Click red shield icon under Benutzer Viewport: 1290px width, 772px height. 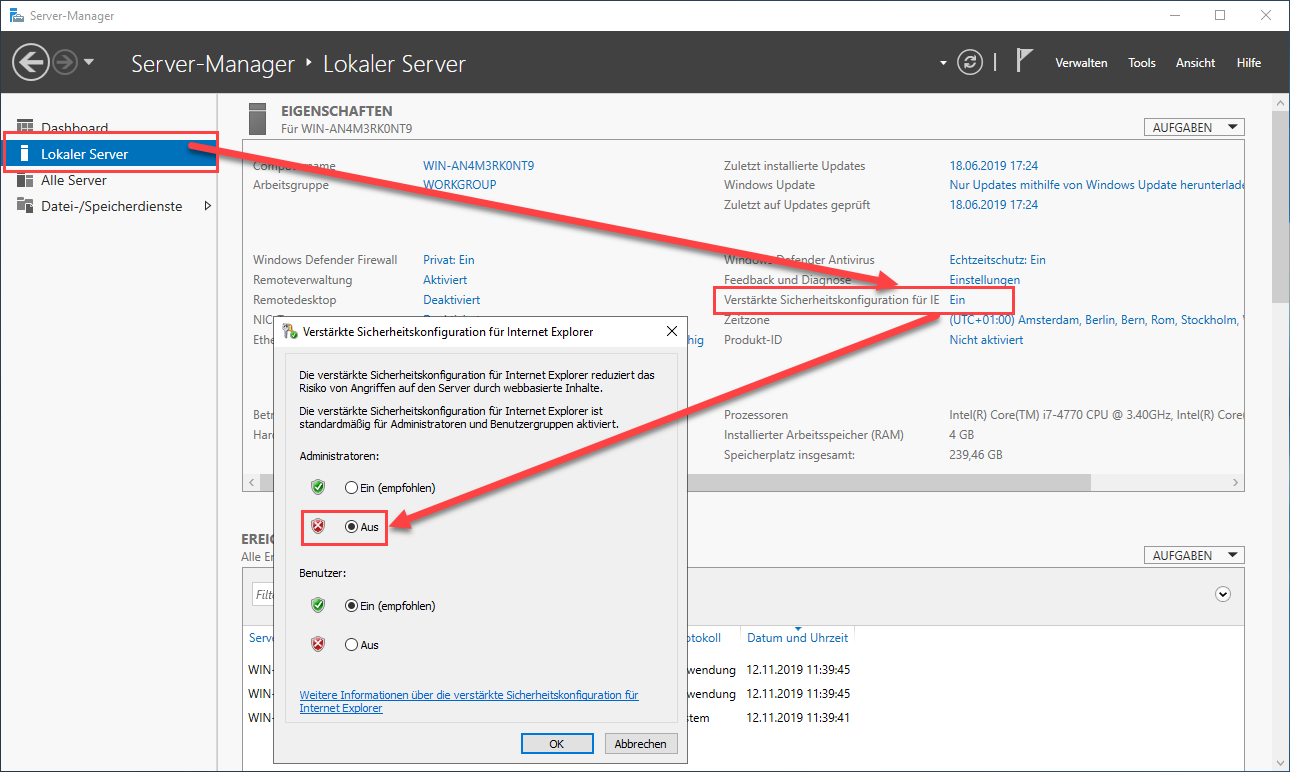[x=318, y=644]
